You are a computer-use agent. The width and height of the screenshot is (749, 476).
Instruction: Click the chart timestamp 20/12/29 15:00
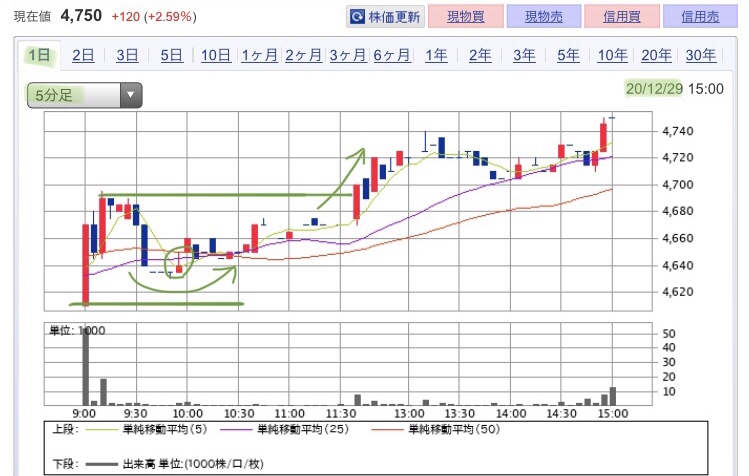click(x=674, y=89)
